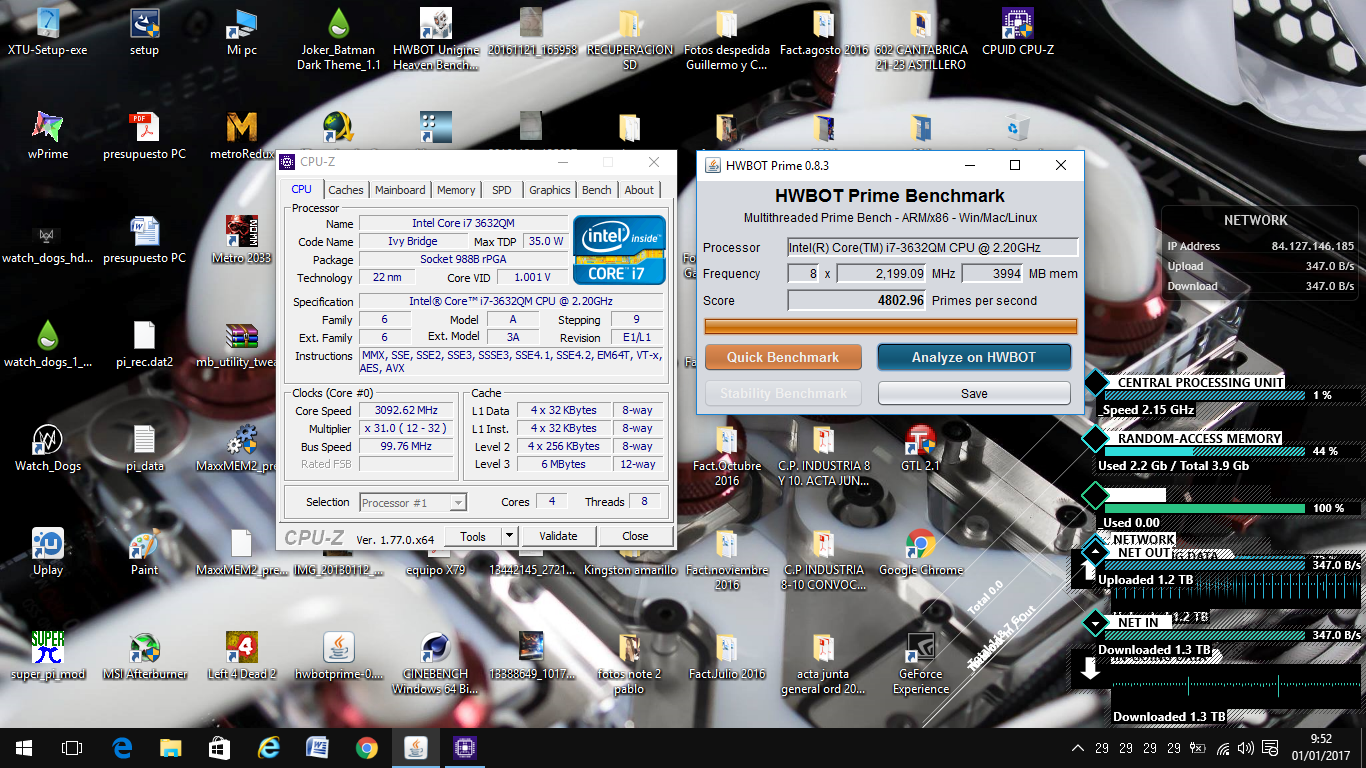Open Task View on the taskbar
Screen dimensions: 1366x768
tap(72, 748)
